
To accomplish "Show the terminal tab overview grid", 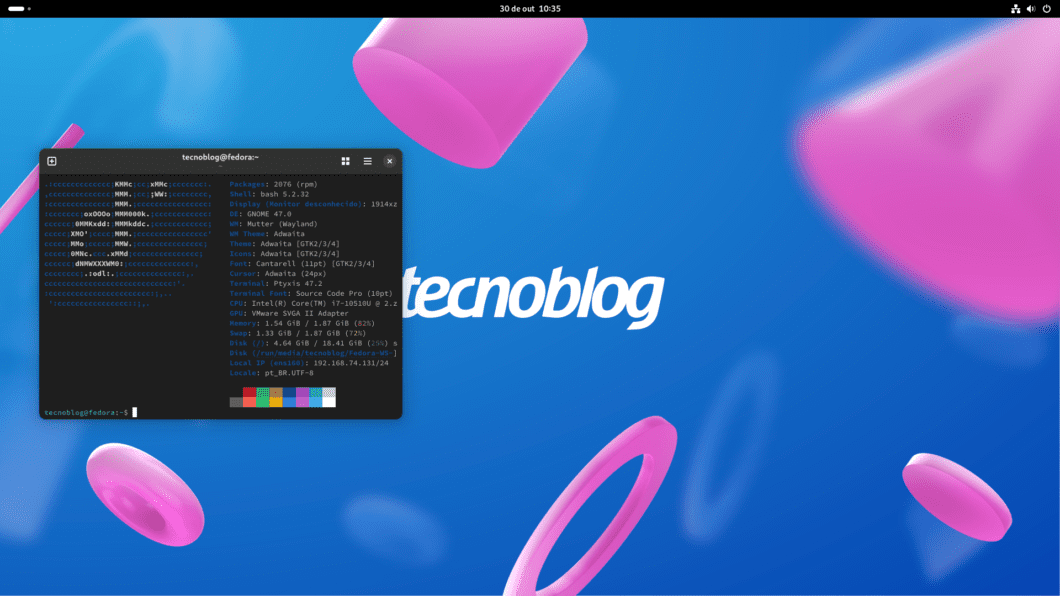I will (x=345, y=161).
